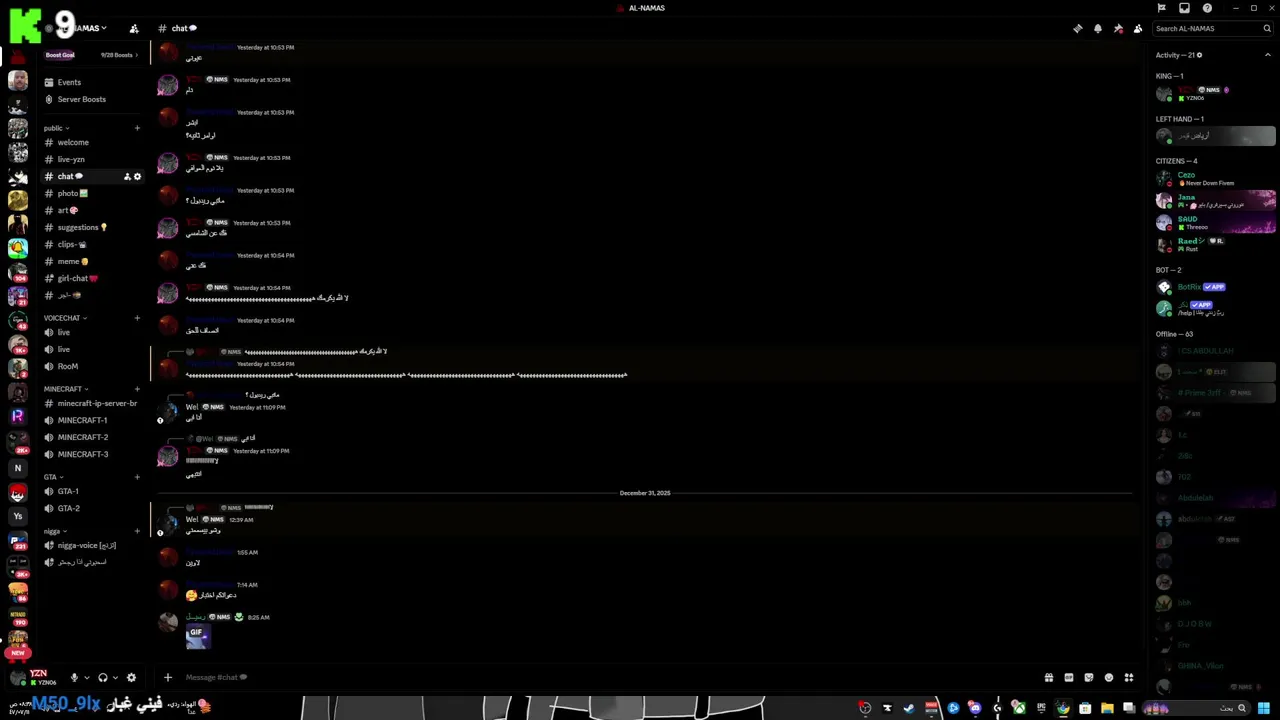Image resolution: width=1280 pixels, height=720 pixels.
Task: Open the gift icon in message bar
Action: 1048,677
